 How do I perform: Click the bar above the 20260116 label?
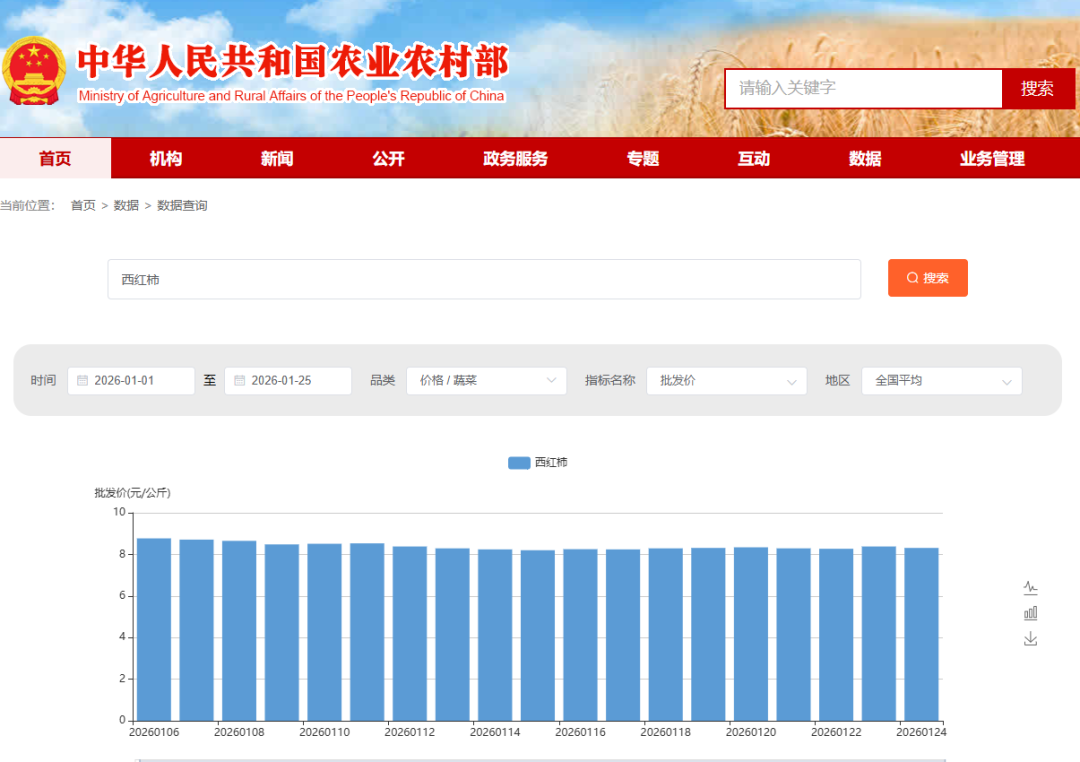coord(581,635)
